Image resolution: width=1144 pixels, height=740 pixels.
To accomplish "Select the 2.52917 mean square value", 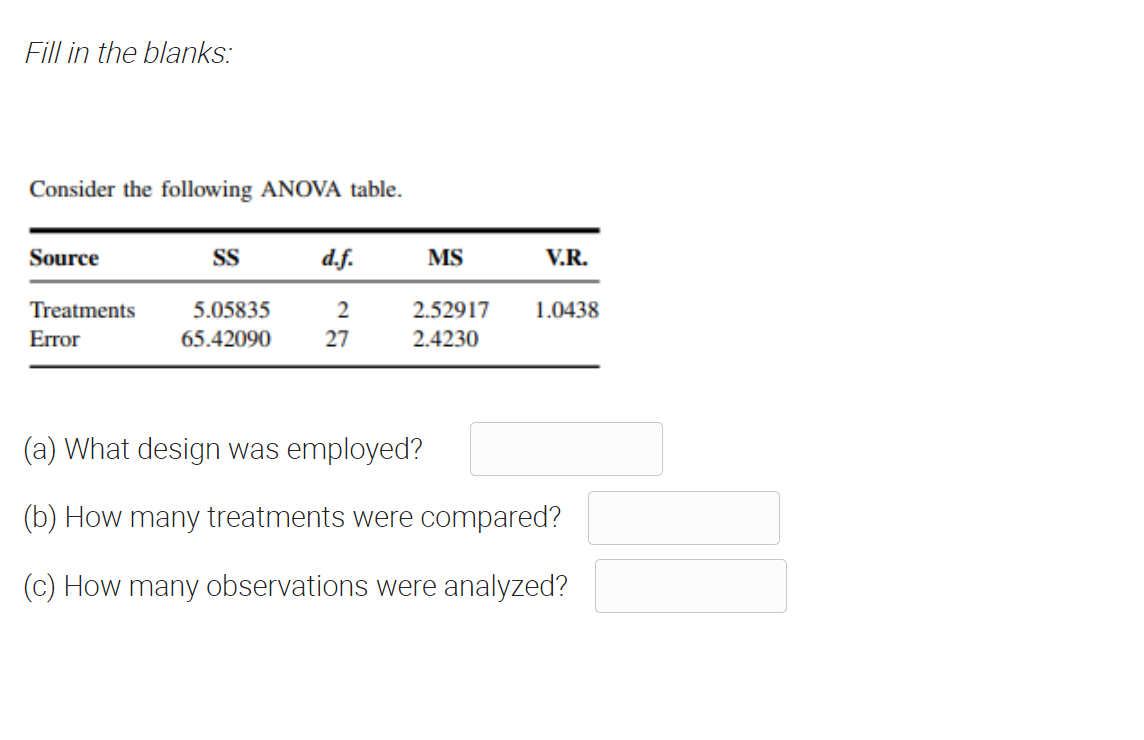I will [x=451, y=310].
